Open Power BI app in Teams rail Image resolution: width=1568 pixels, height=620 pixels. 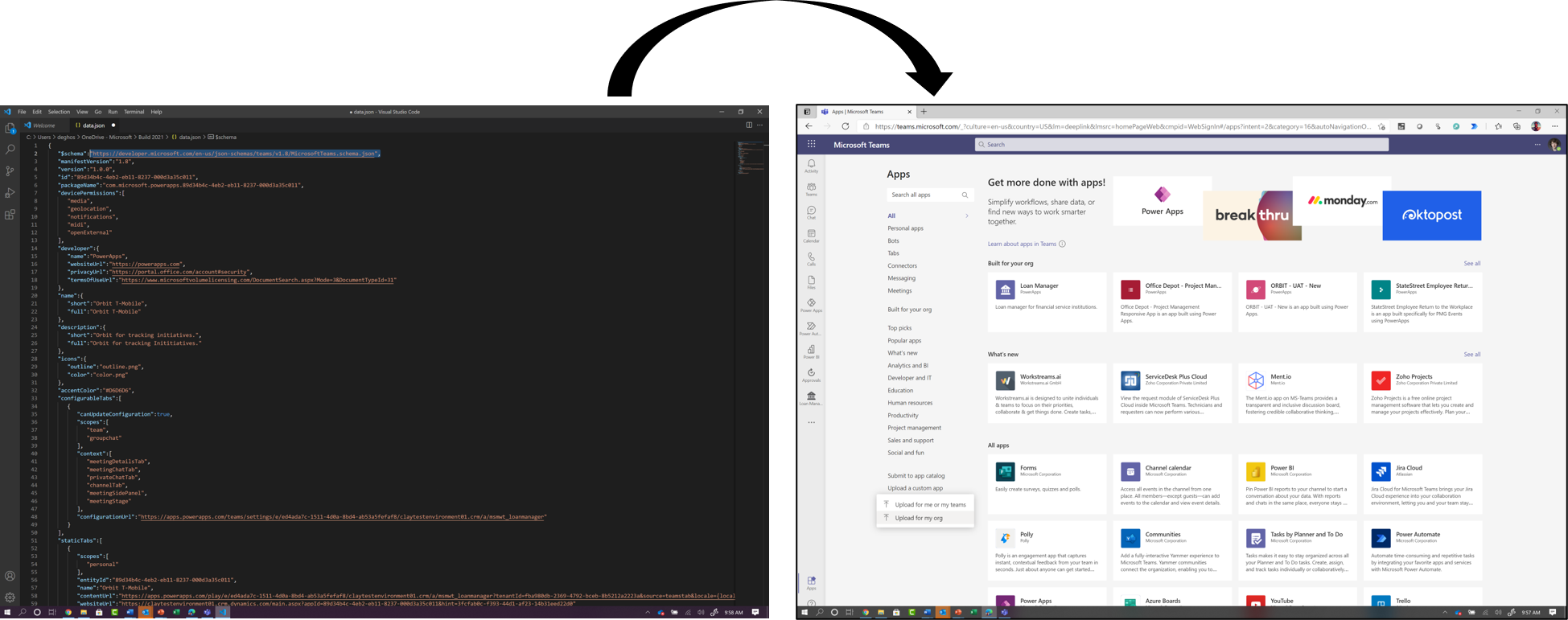pos(811,351)
